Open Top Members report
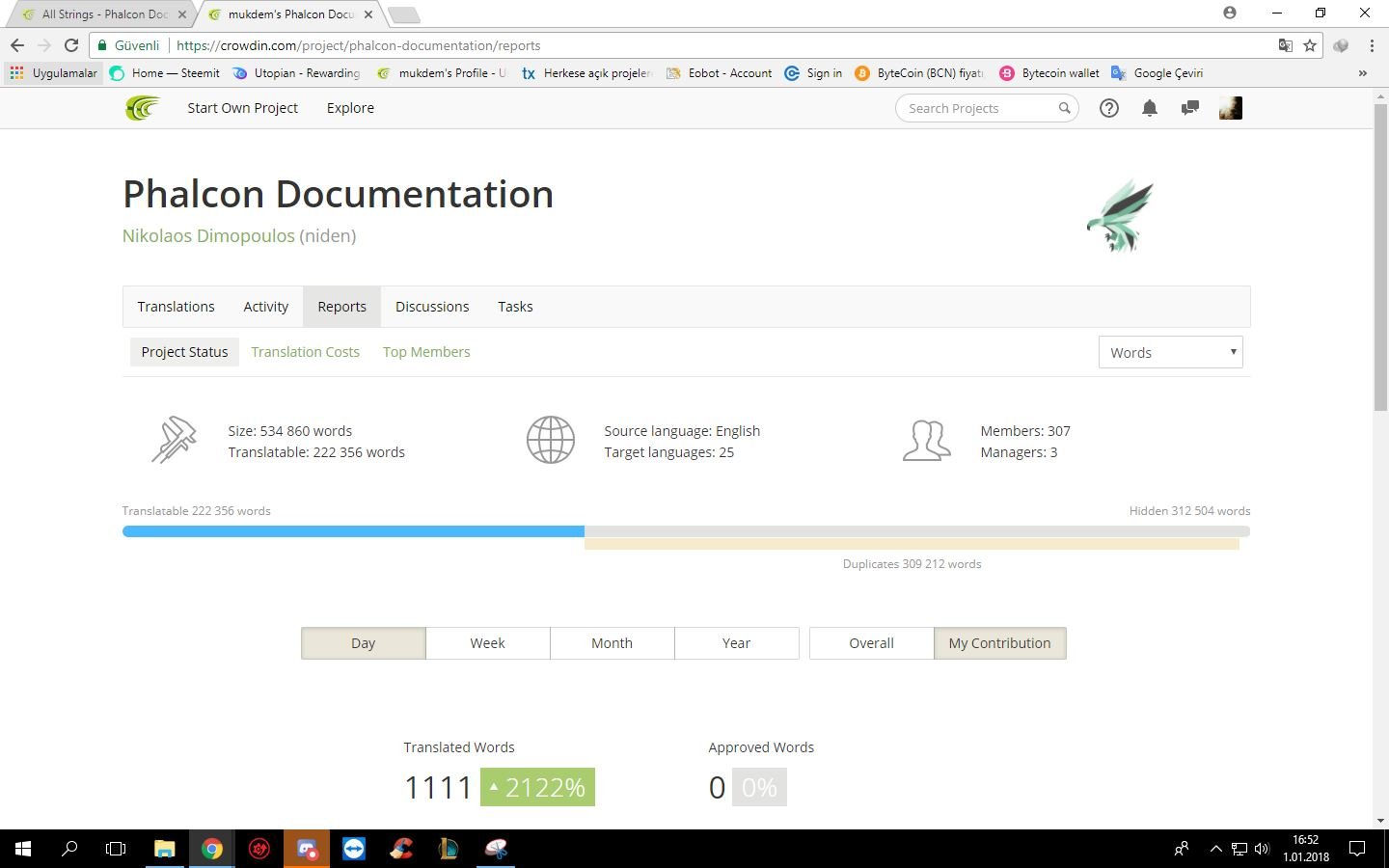The width and height of the screenshot is (1389, 868). pyautogui.click(x=426, y=352)
